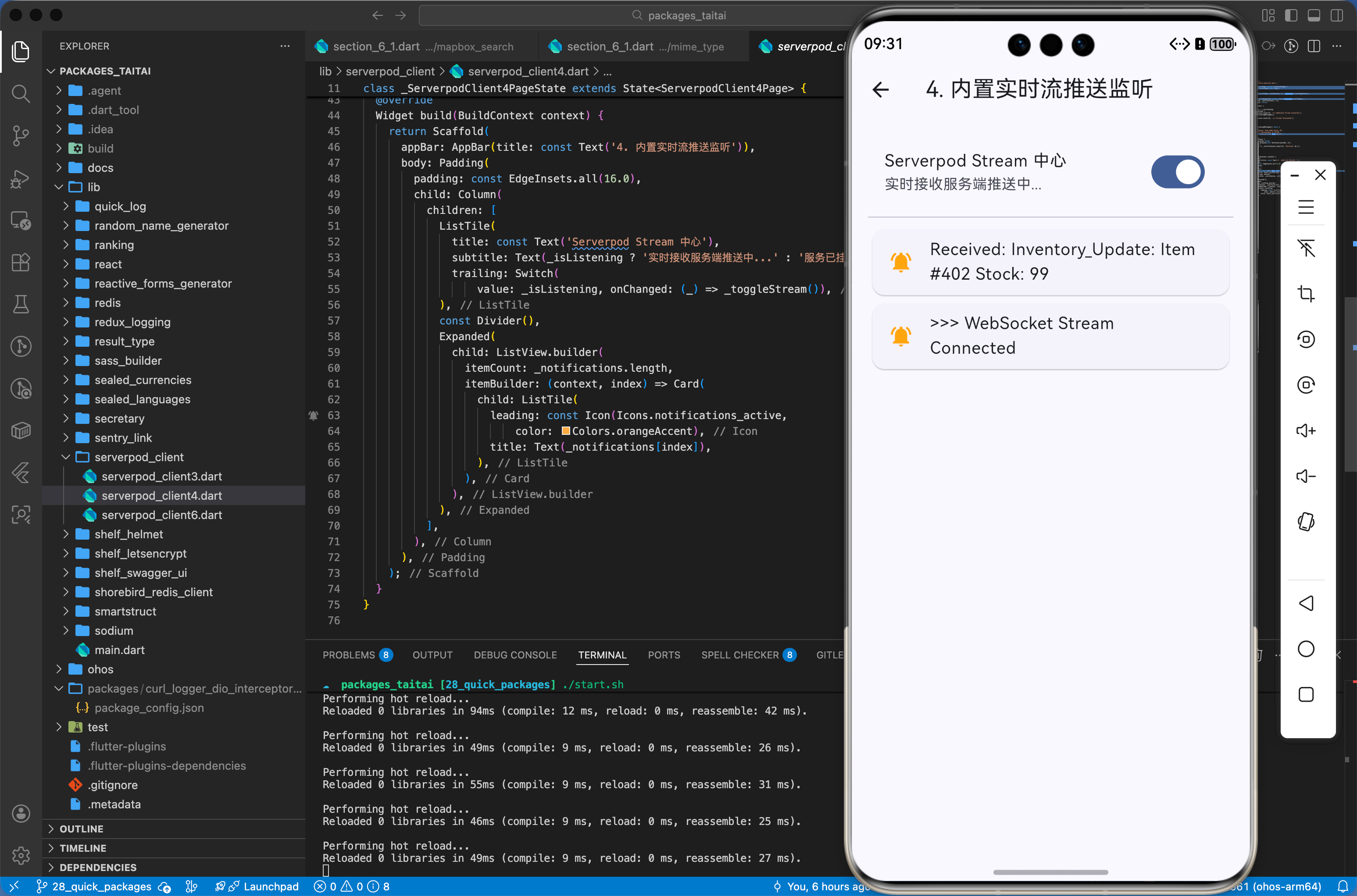Open the Extensions view

click(x=21, y=262)
